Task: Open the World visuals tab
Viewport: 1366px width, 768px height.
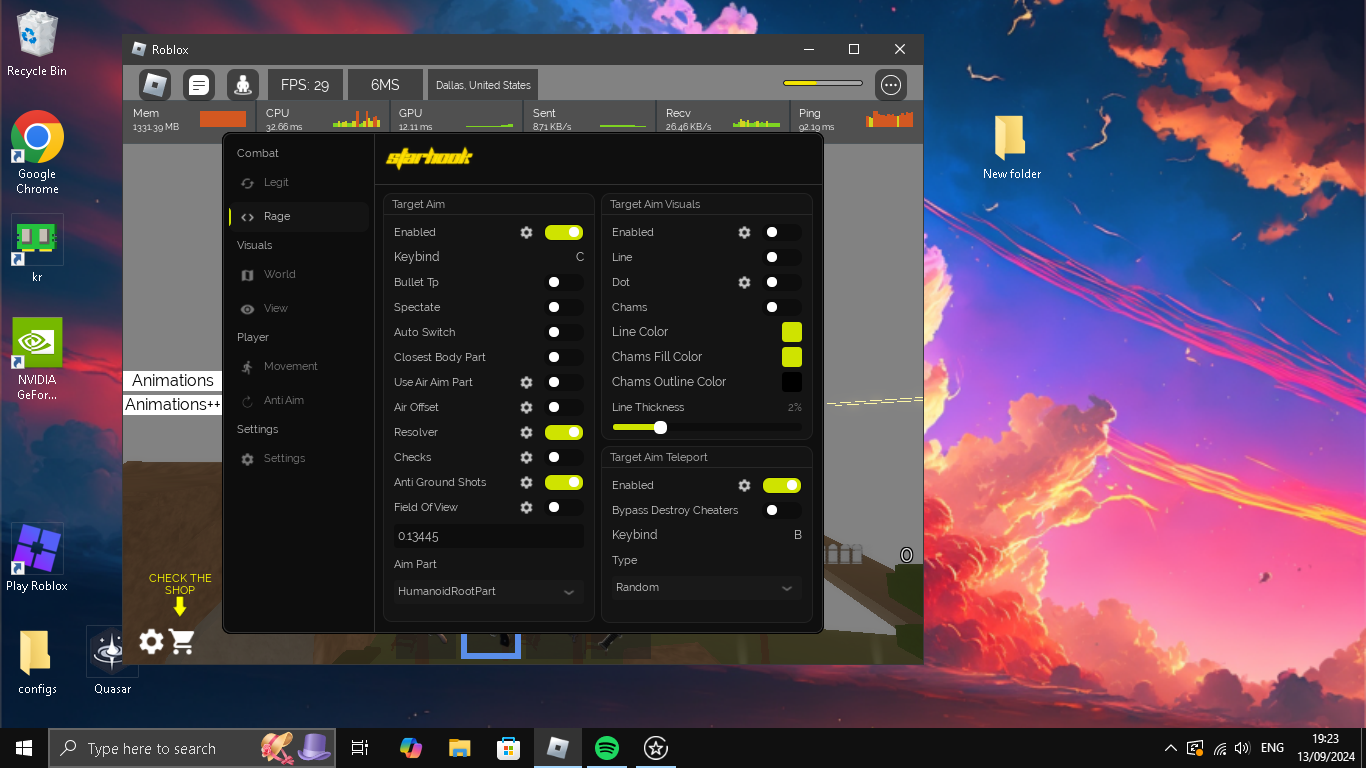Action: point(299,275)
